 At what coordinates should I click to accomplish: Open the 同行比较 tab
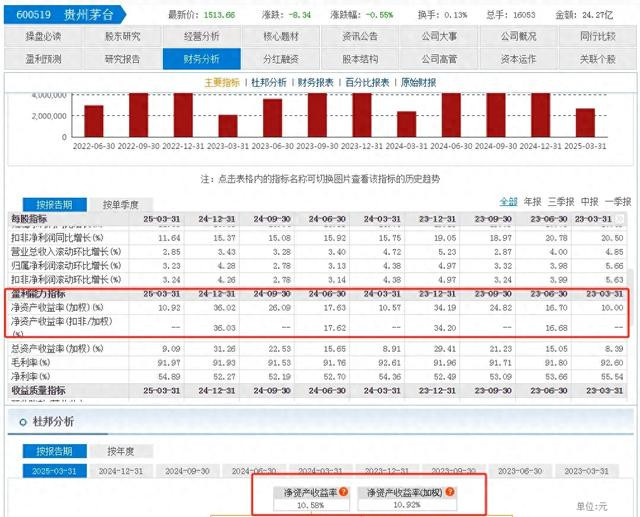coord(598,36)
